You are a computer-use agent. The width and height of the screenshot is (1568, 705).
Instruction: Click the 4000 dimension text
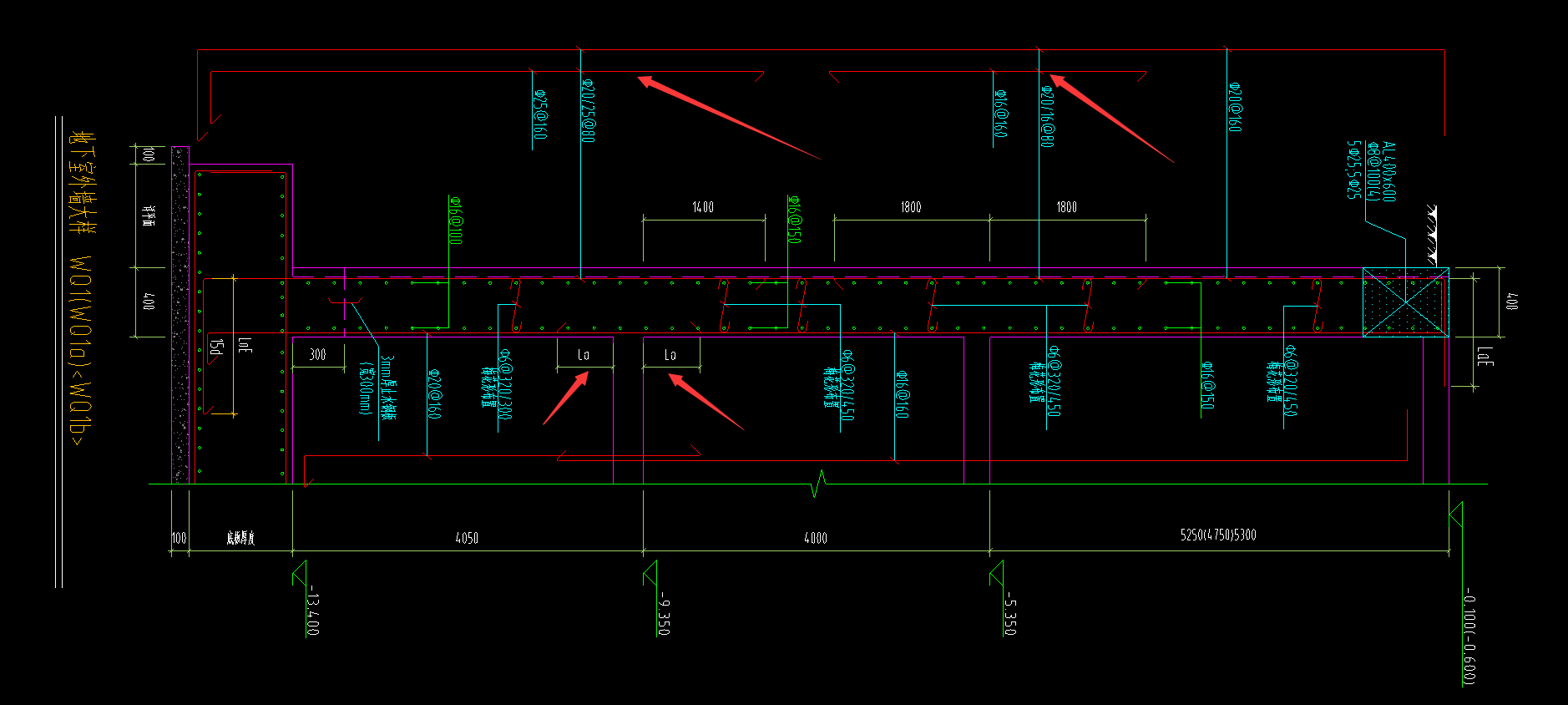[x=816, y=538]
